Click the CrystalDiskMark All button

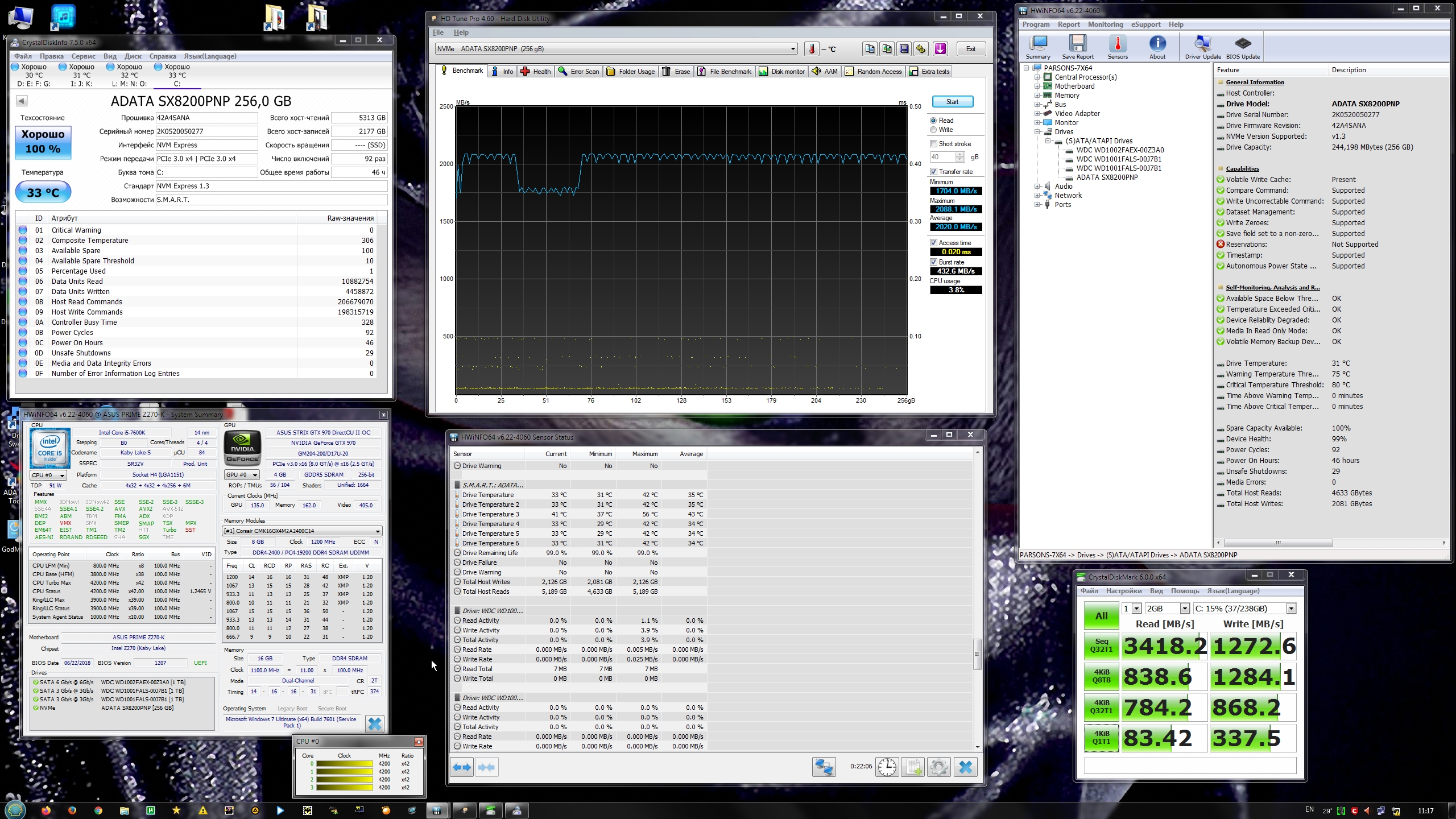[x=1101, y=616]
